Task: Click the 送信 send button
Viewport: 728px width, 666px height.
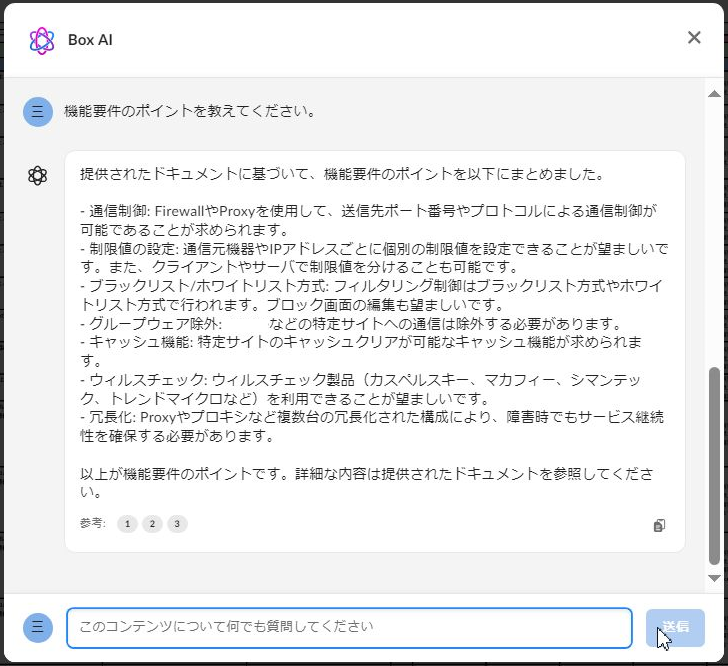Action: click(675, 628)
